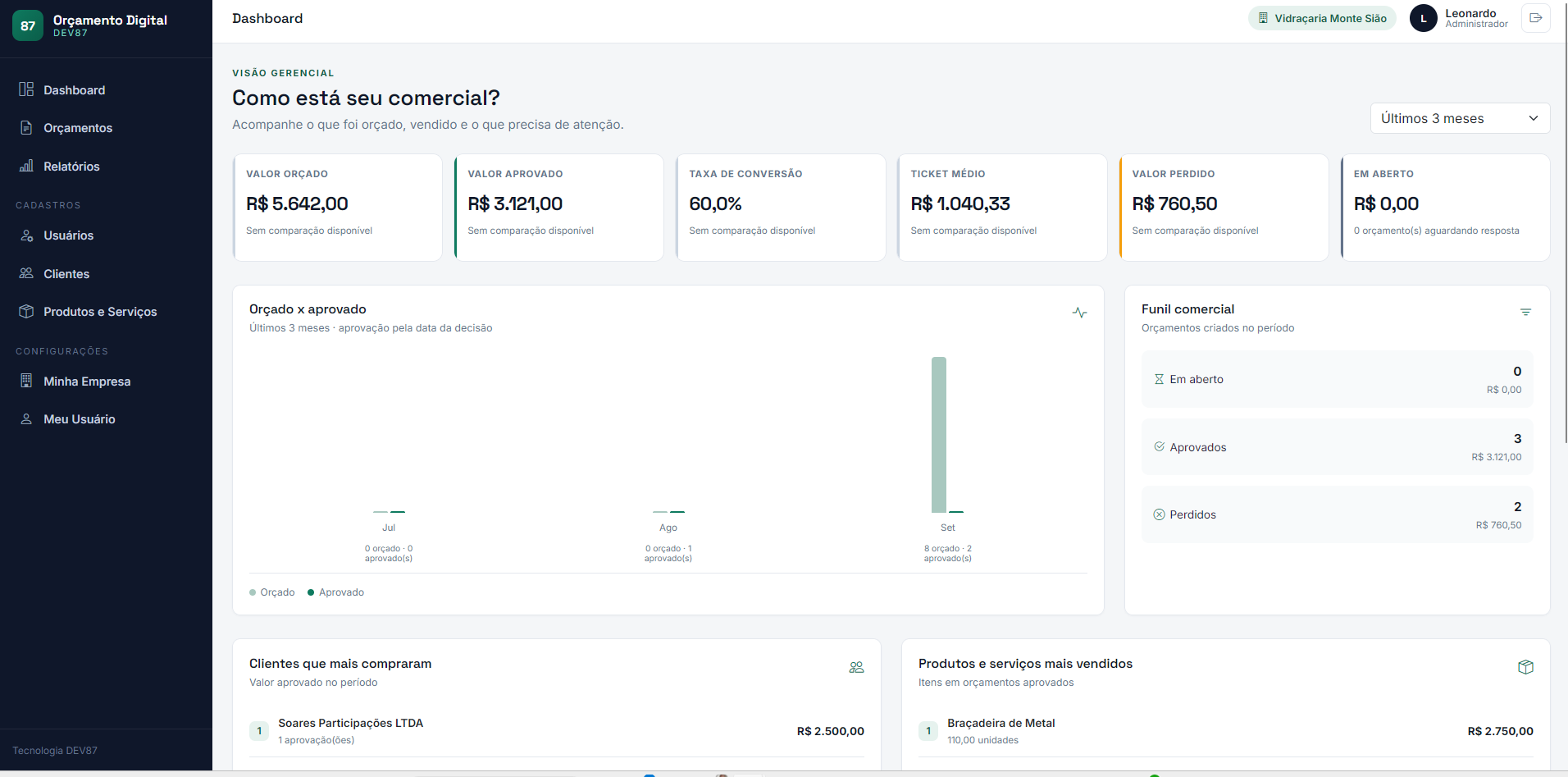The width and height of the screenshot is (1568, 777).
Task: Click the Clientes people icon in sidebar
Action: pyautogui.click(x=26, y=273)
